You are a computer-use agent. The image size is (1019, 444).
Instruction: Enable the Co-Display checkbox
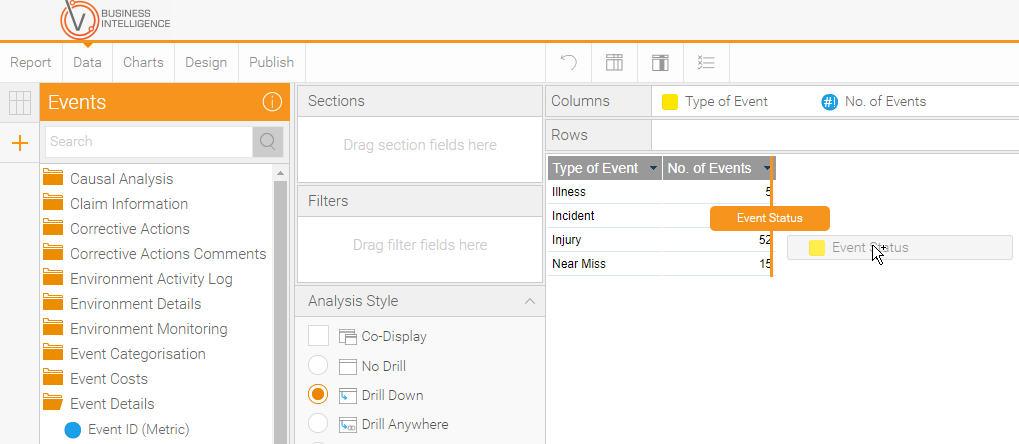coord(318,336)
